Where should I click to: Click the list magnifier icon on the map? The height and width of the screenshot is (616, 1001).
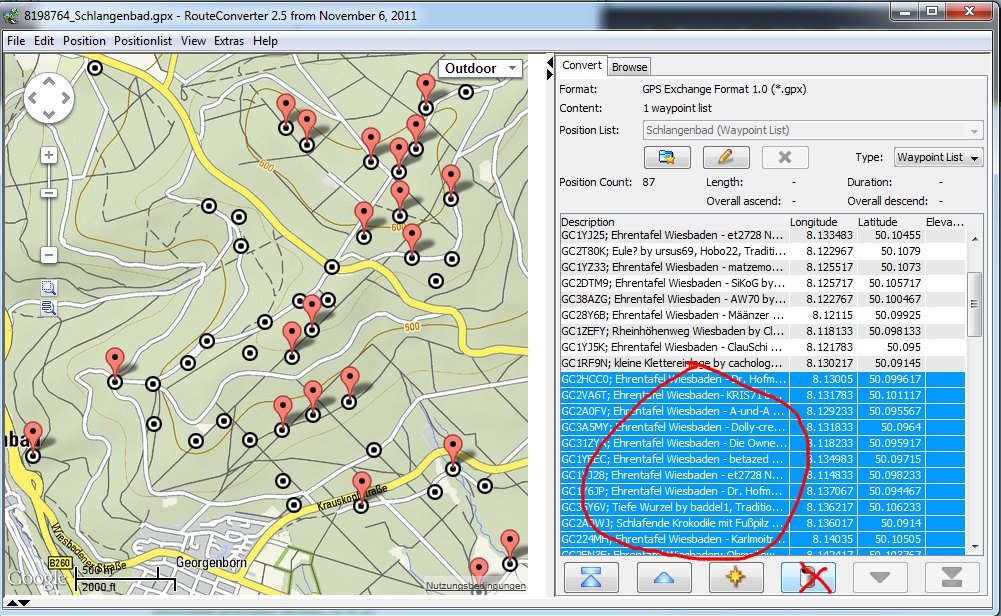(x=49, y=308)
